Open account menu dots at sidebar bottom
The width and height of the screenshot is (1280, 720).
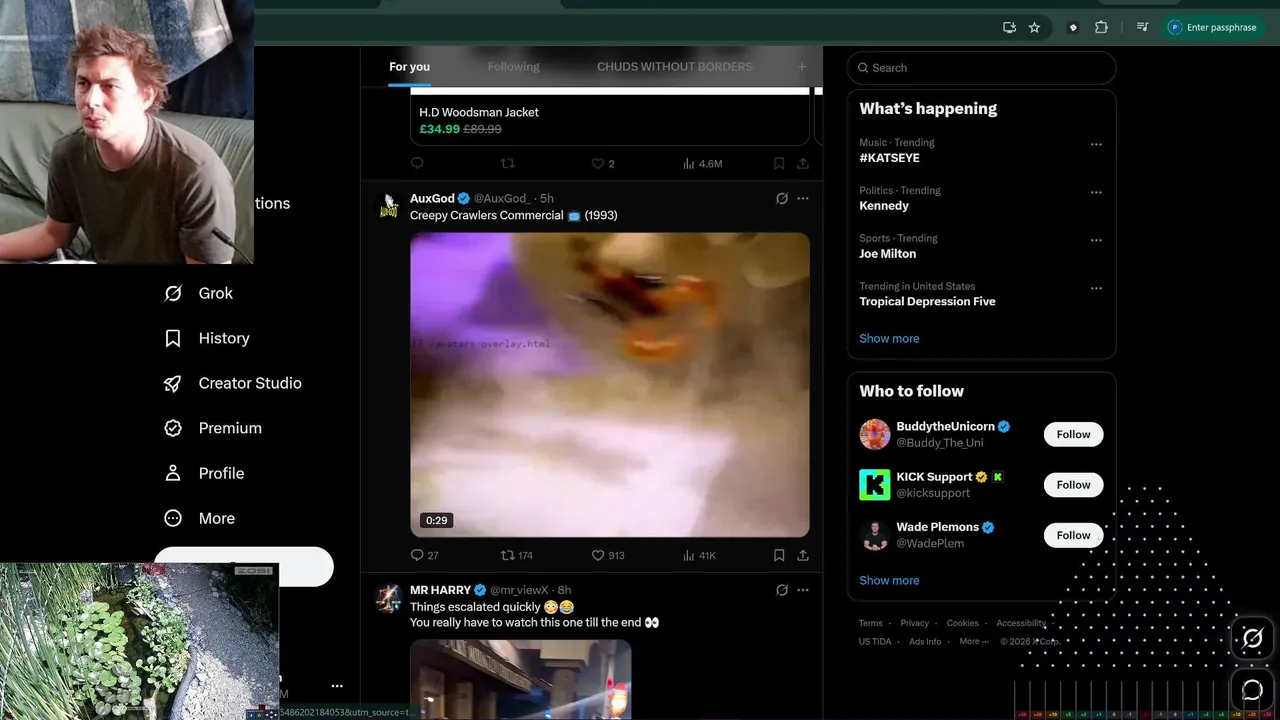pyautogui.click(x=337, y=686)
